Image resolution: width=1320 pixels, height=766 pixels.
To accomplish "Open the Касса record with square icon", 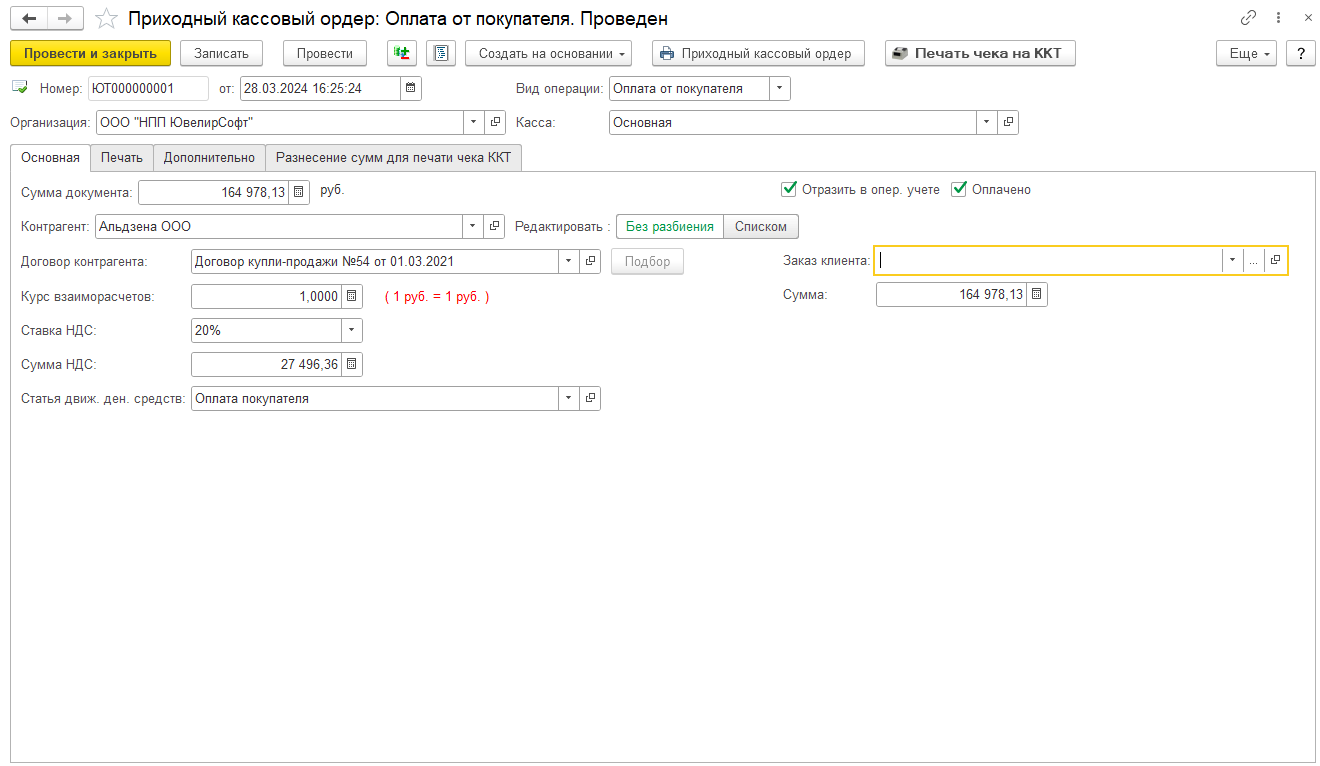I will [1008, 122].
